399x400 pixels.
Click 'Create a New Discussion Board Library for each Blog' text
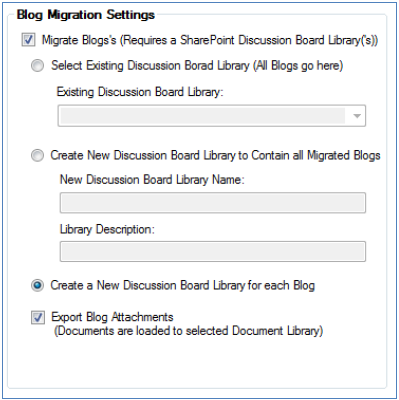(183, 286)
